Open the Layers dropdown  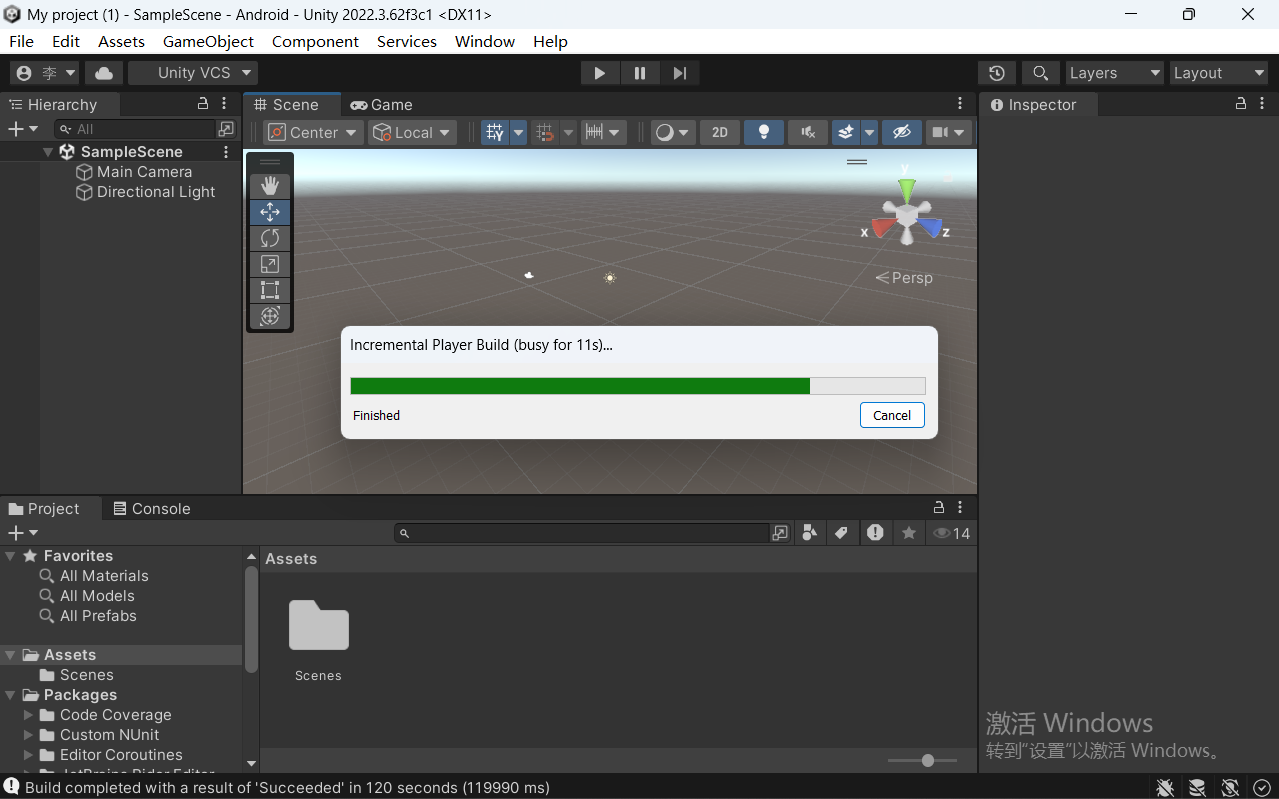[1115, 73]
